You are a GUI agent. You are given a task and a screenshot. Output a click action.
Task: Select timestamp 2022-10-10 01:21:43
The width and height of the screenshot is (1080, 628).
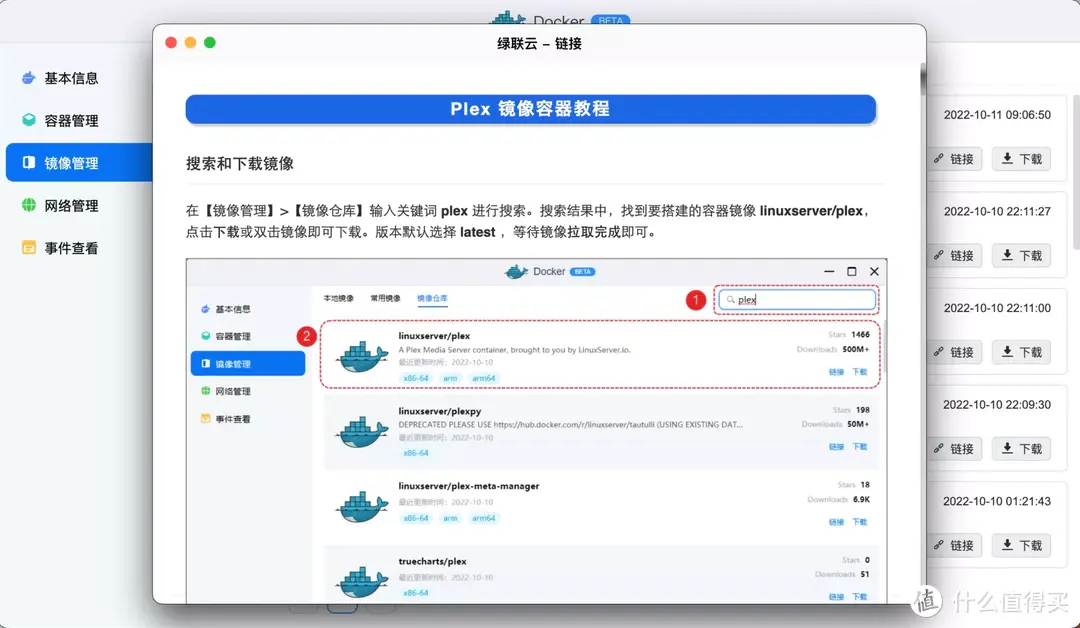(997, 501)
